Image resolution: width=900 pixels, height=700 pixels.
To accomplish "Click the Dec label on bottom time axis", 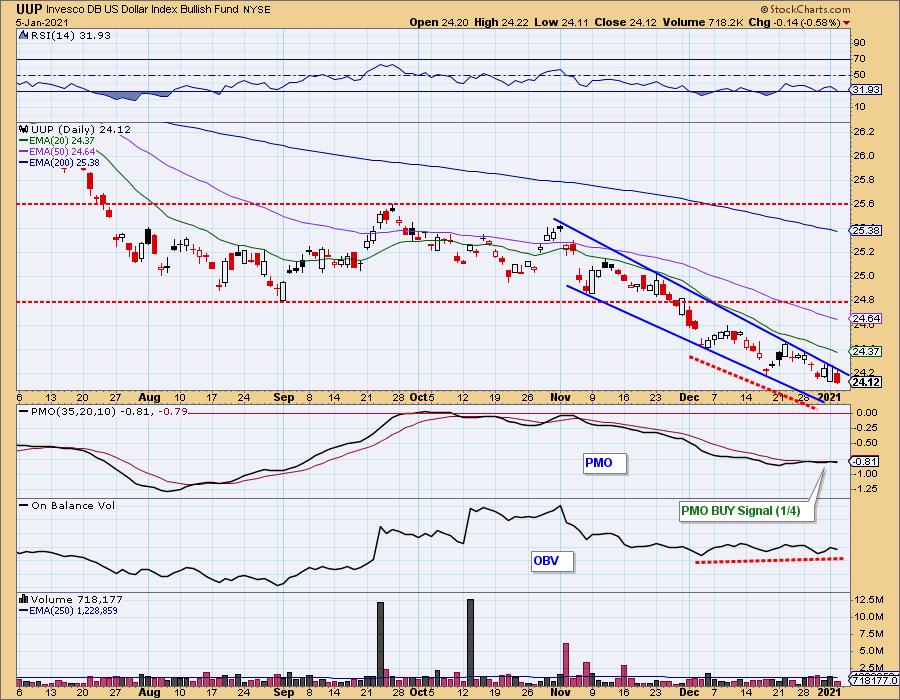I will 689,692.
